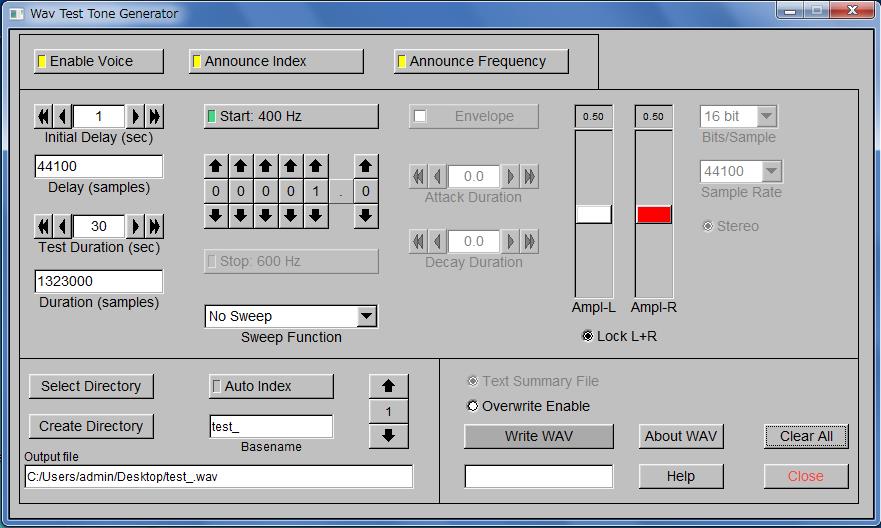Increase the fourth frequency digit with up arrow

tap(290, 166)
